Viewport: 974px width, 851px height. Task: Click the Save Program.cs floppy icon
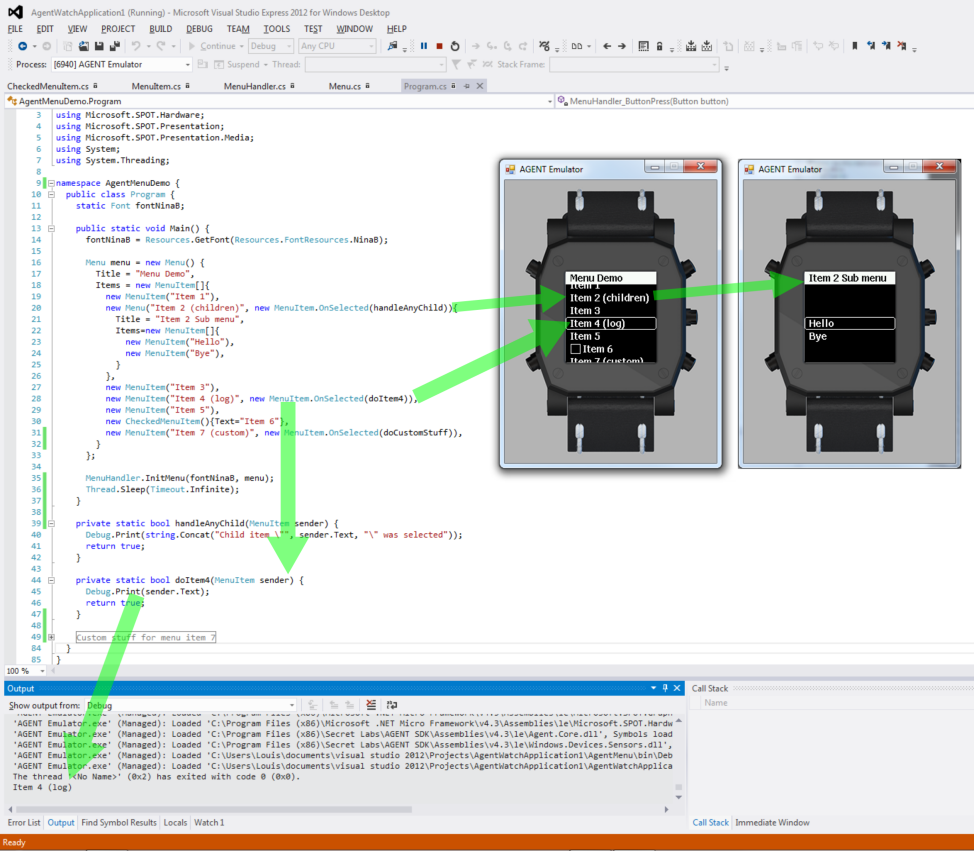(x=99, y=46)
